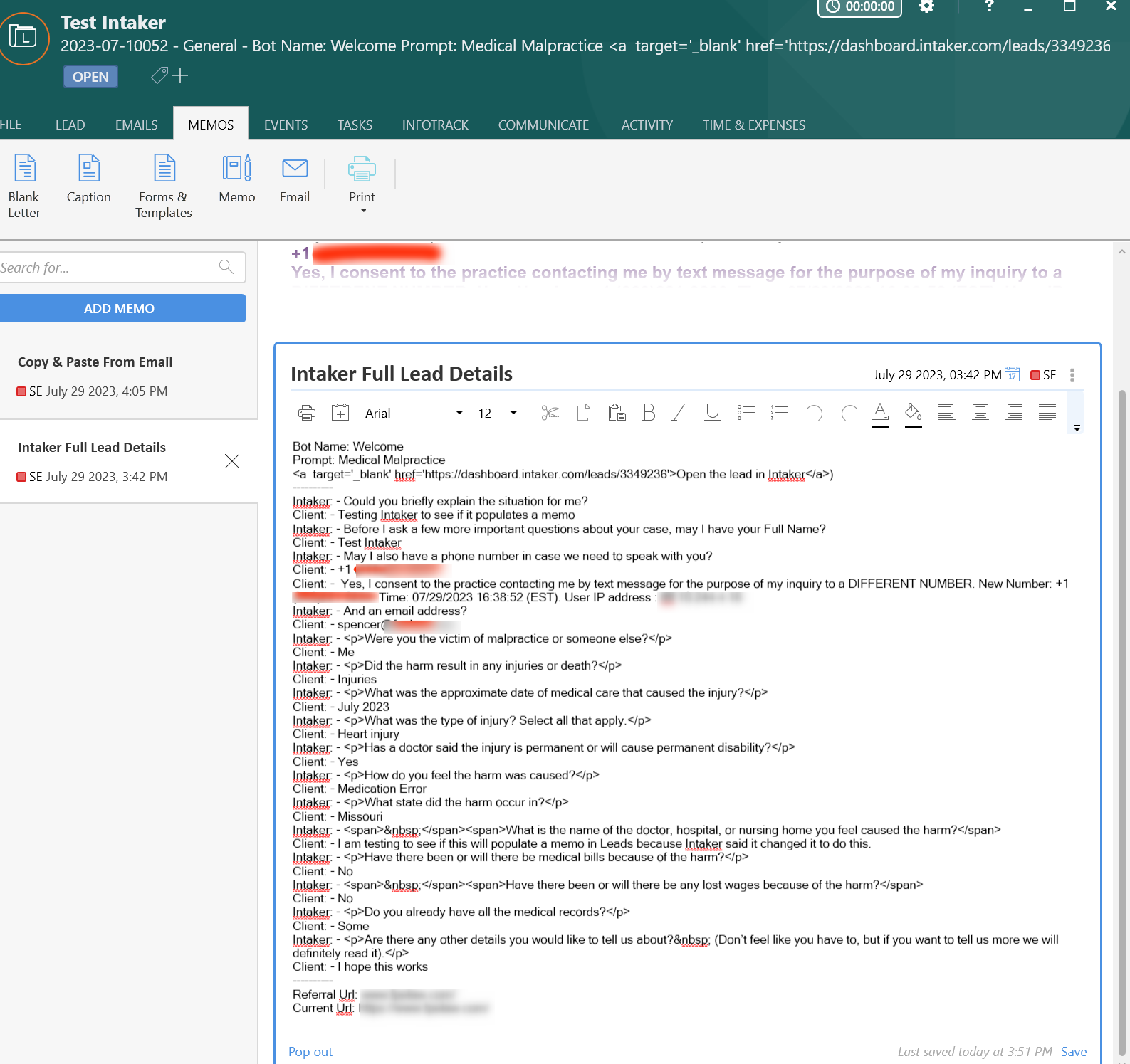This screenshot has width=1130, height=1064.
Task: Apply fill color with paint bucket icon
Action: click(914, 414)
